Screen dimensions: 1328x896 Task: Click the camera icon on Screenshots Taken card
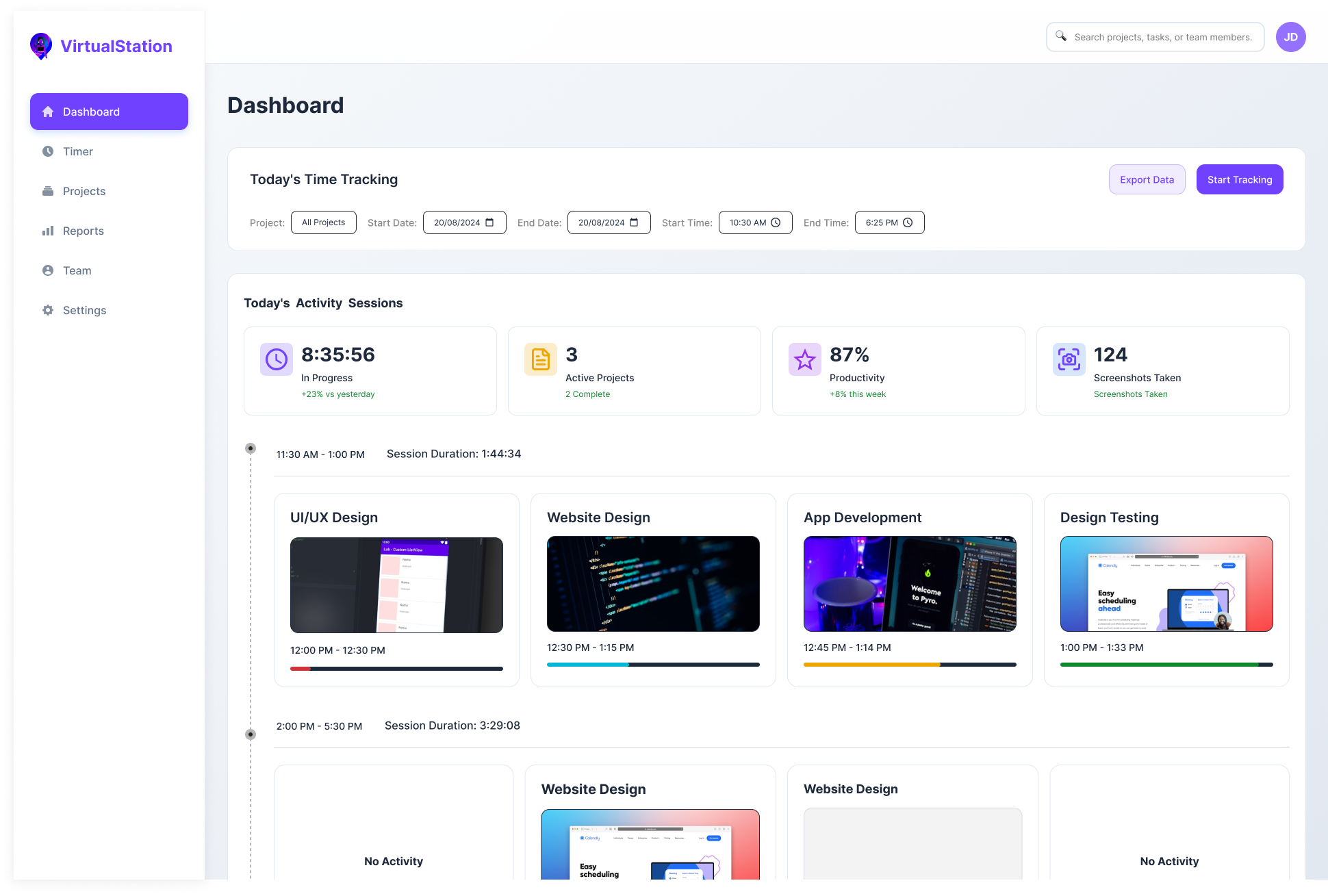click(1069, 359)
